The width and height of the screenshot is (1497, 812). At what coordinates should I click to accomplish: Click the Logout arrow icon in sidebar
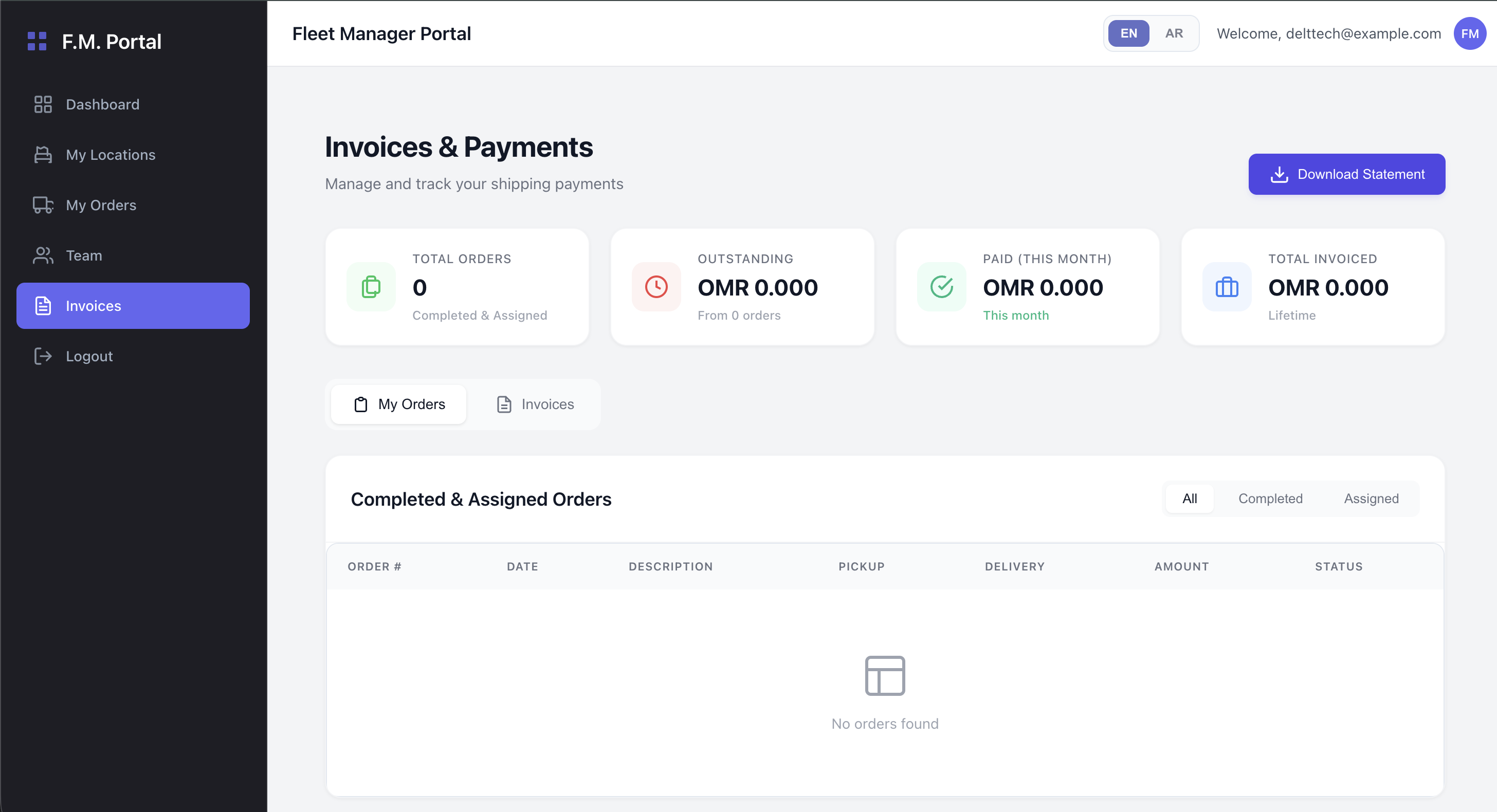(43, 356)
